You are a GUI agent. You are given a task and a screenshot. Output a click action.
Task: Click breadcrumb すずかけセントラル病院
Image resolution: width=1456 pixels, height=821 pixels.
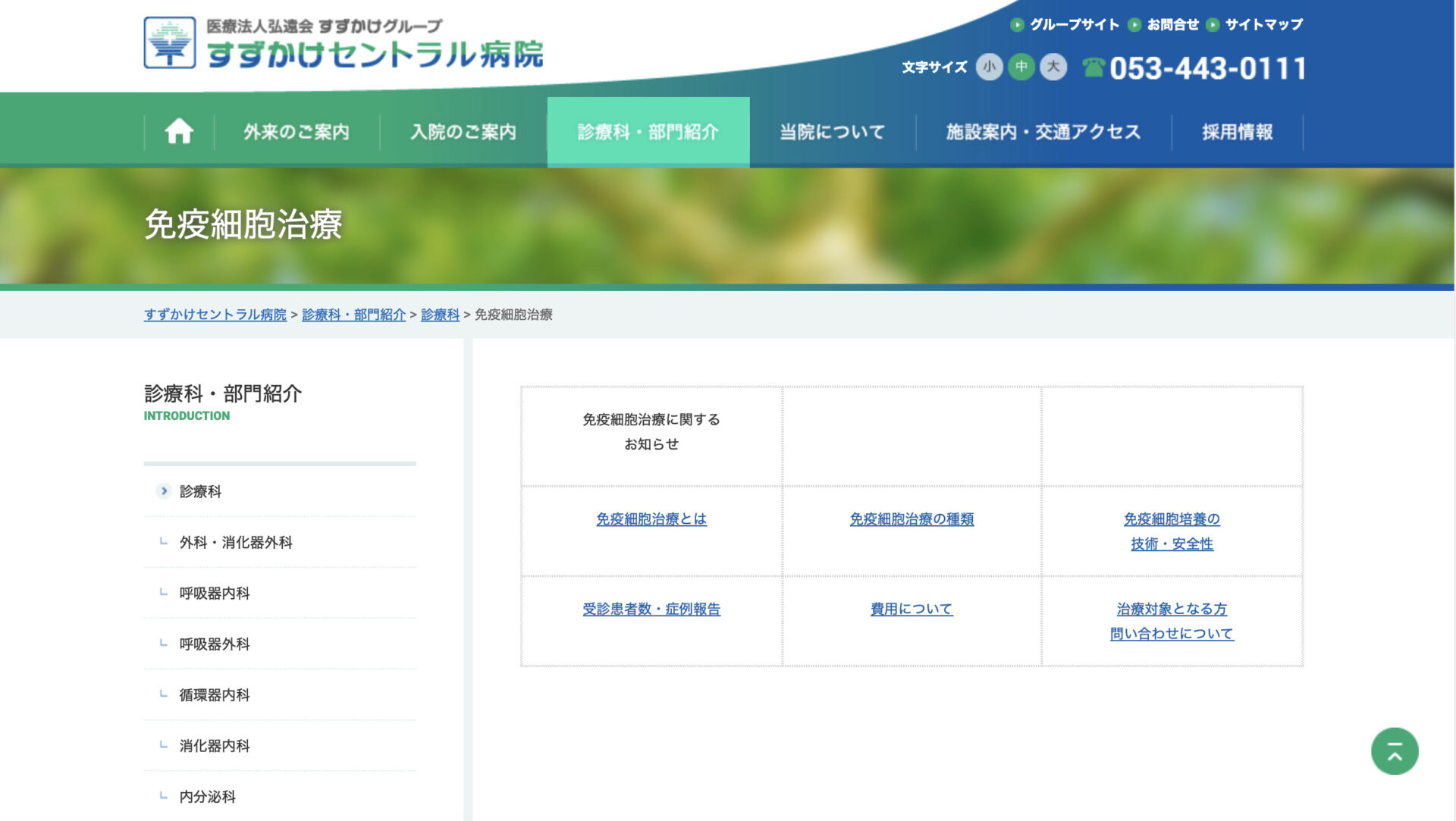pyautogui.click(x=215, y=315)
